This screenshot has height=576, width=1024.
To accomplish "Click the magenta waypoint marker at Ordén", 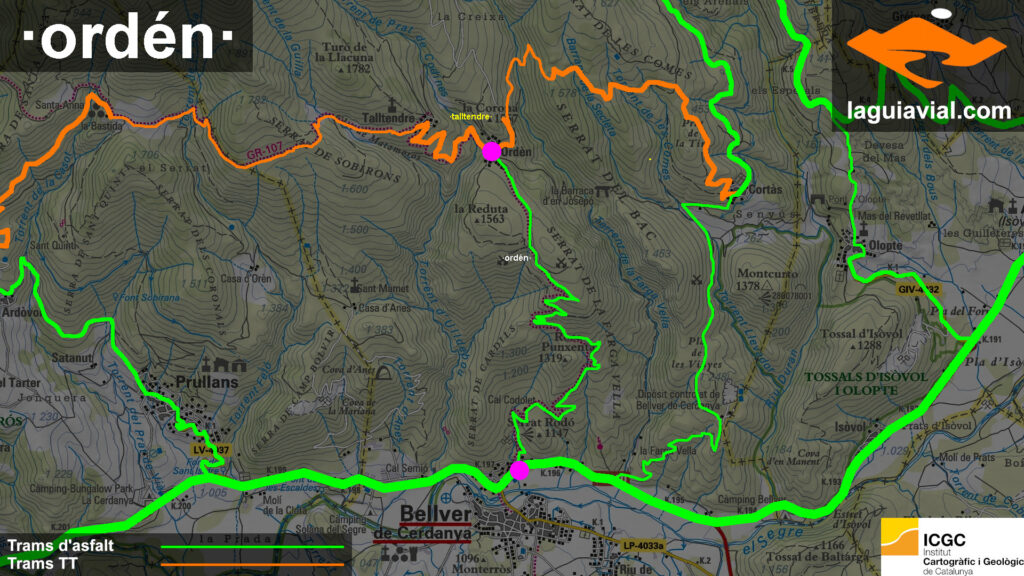I will pos(491,151).
